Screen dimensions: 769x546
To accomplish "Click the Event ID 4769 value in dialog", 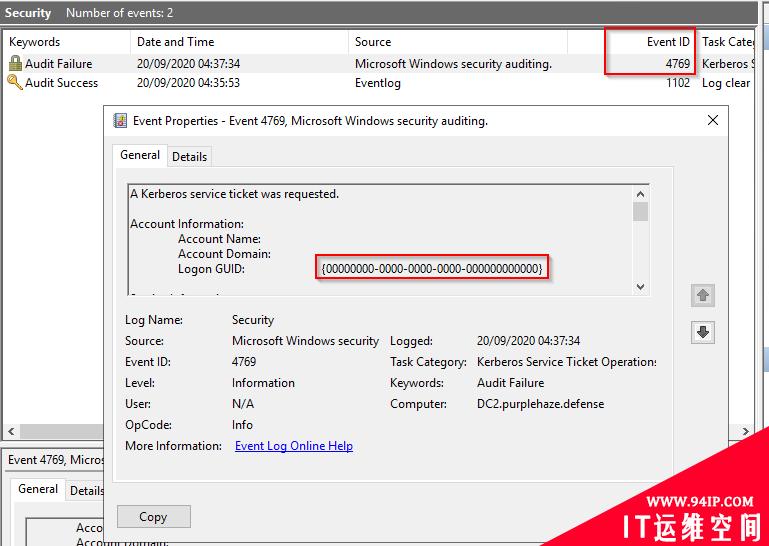I will [244, 362].
